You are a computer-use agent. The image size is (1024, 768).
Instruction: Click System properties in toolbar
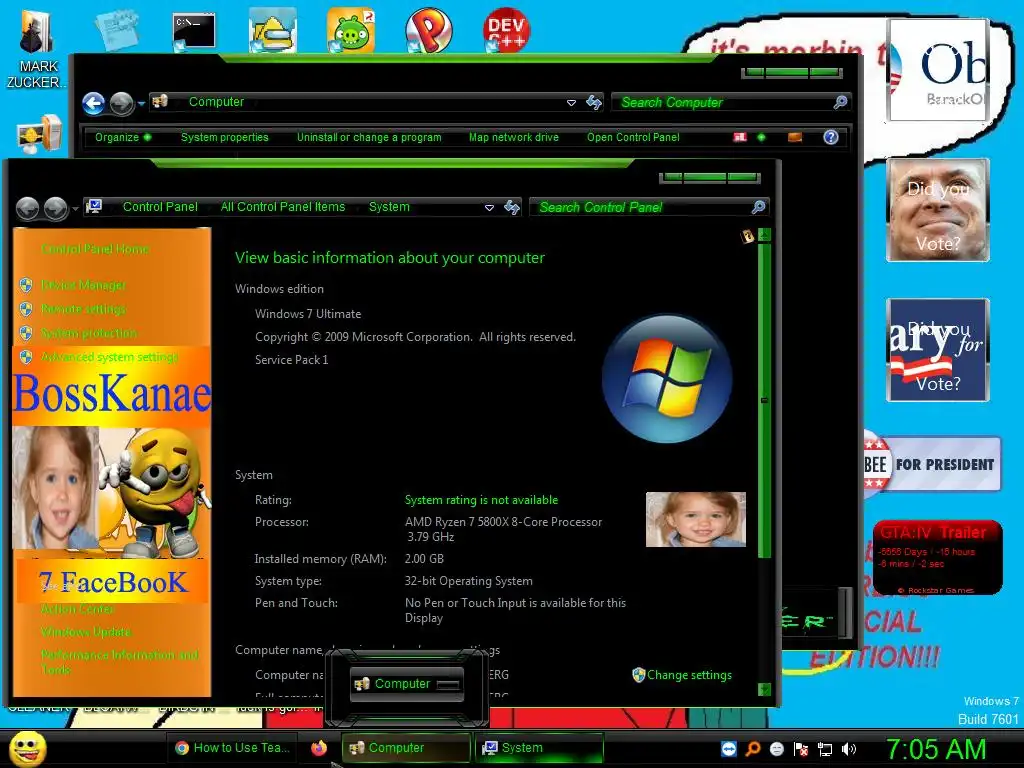tap(225, 137)
